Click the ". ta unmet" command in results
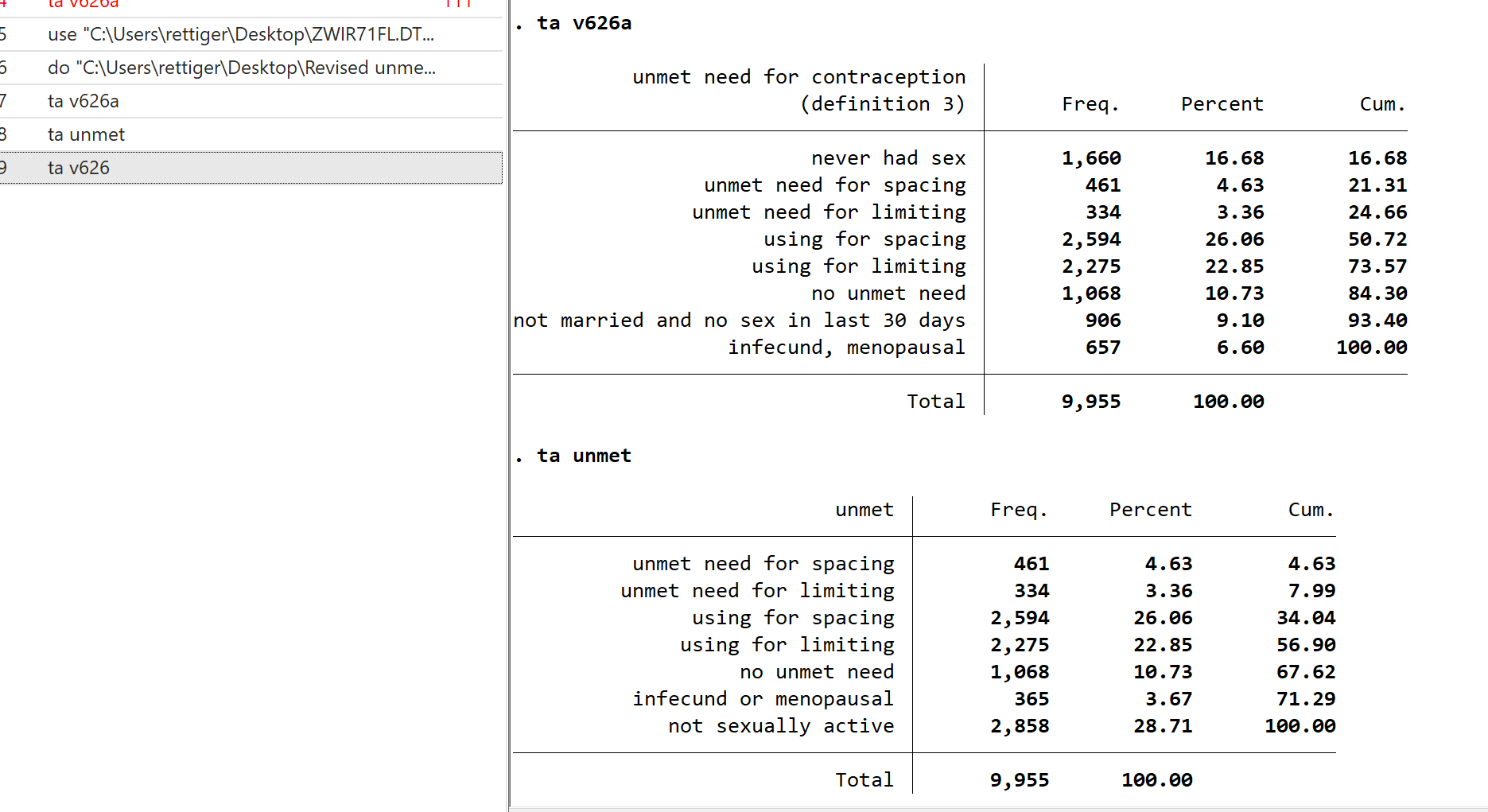 584,457
